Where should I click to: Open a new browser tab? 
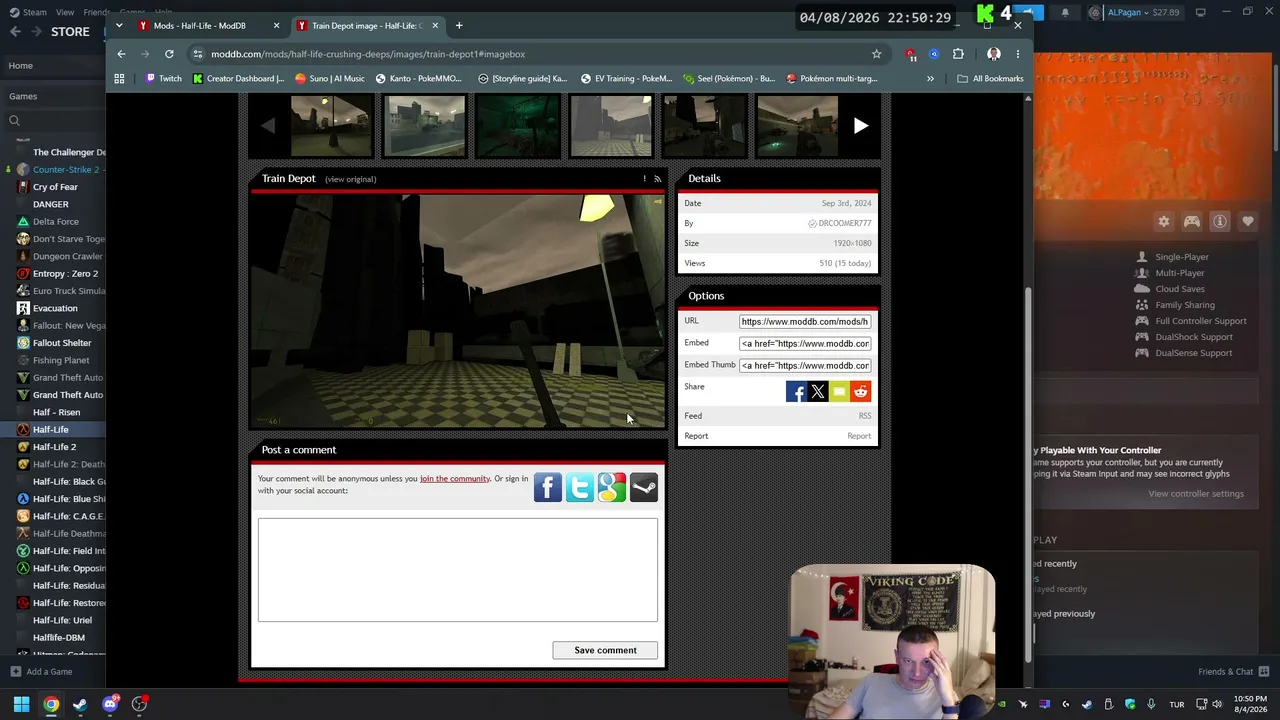[459, 25]
